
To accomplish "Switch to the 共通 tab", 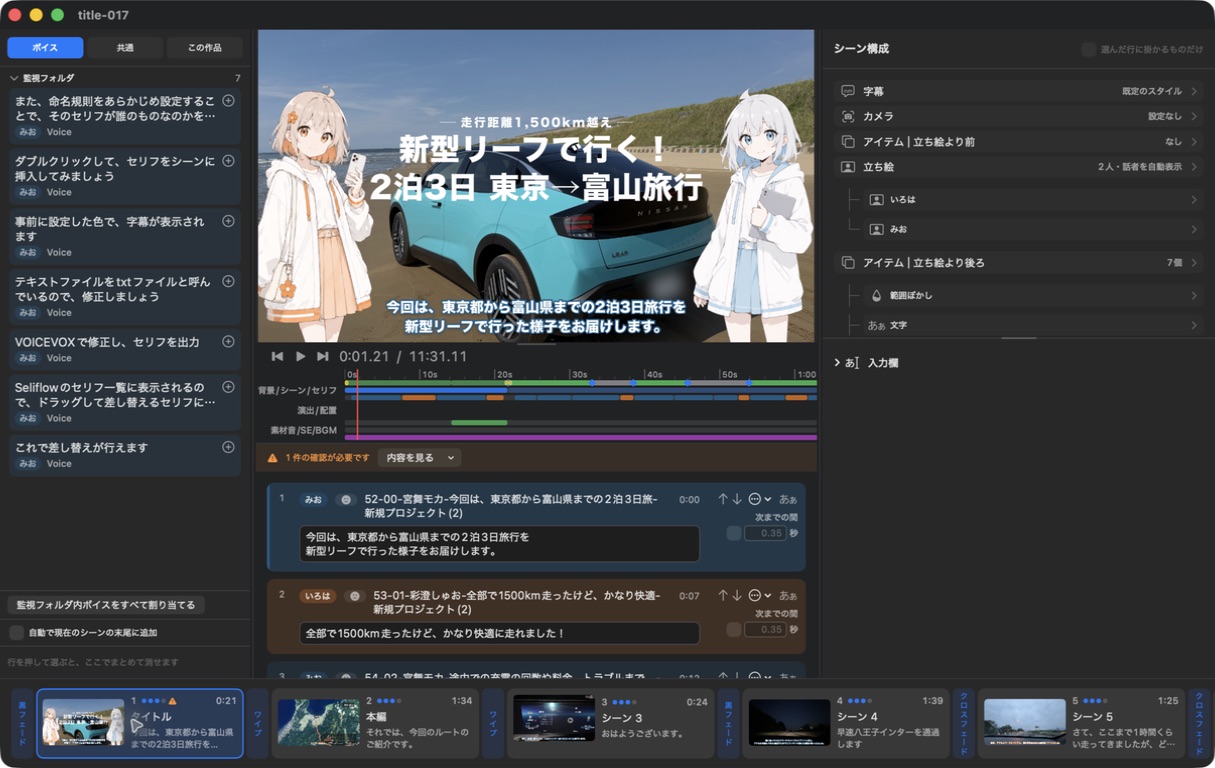I will pyautogui.click(x=125, y=47).
